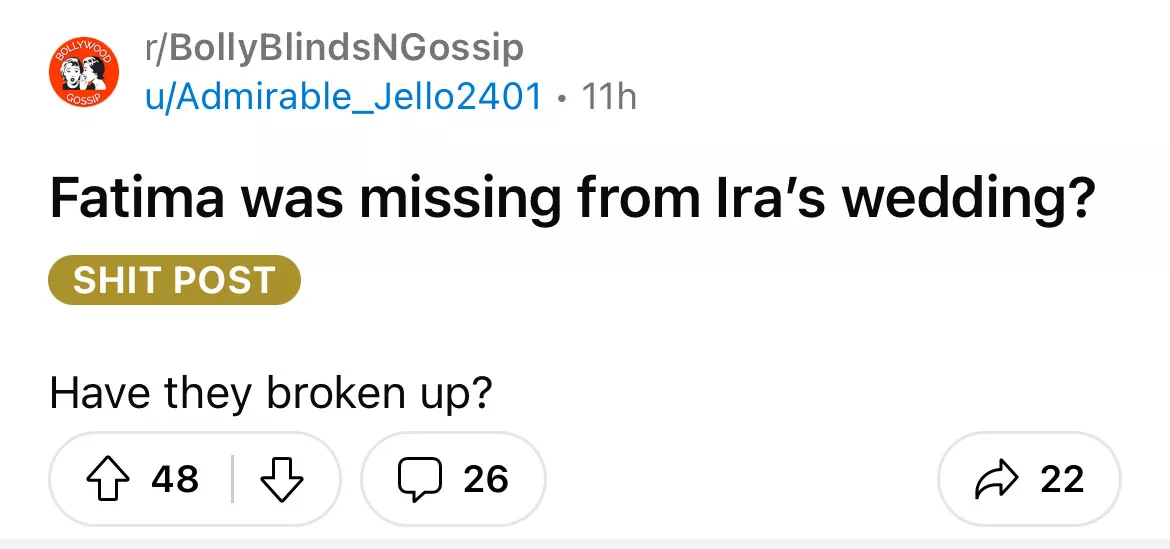
Task: Click the upvote count showing 48
Action: click(x=175, y=479)
